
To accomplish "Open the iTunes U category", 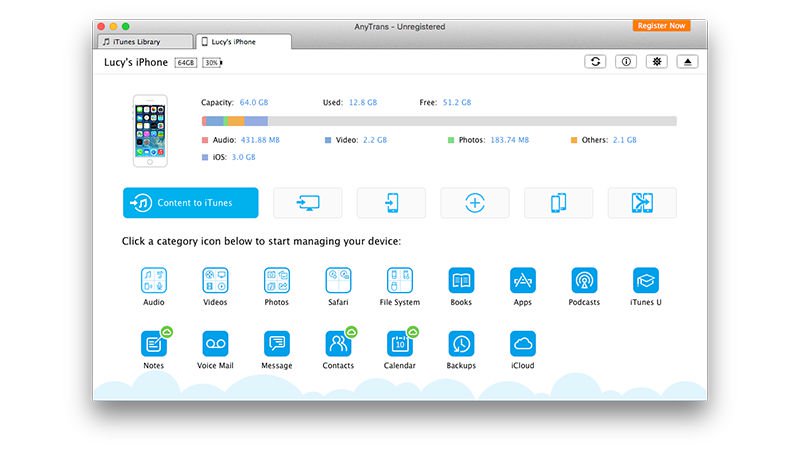I will click(x=645, y=281).
